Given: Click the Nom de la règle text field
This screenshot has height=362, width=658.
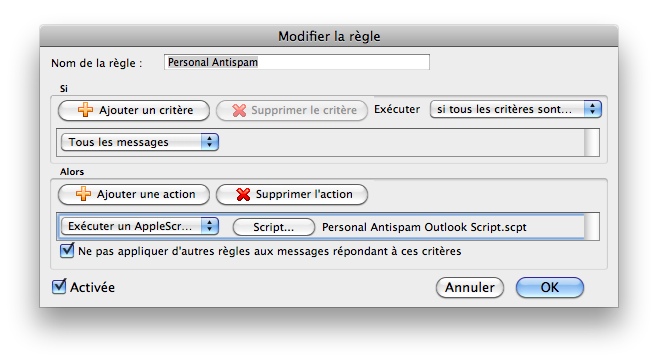Looking at the screenshot, I should [x=297, y=62].
